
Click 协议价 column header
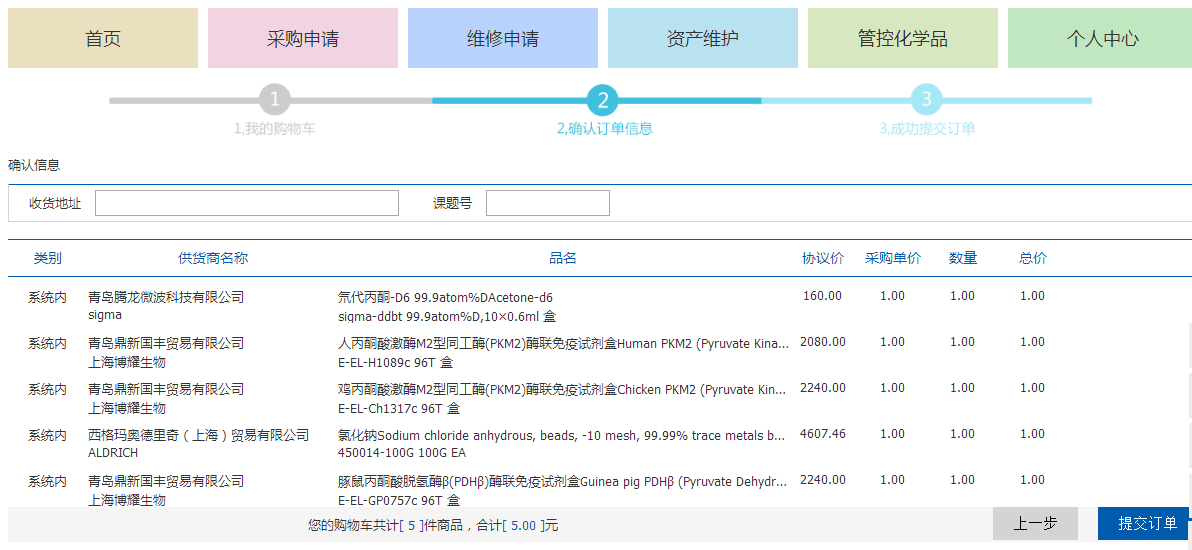point(823,259)
